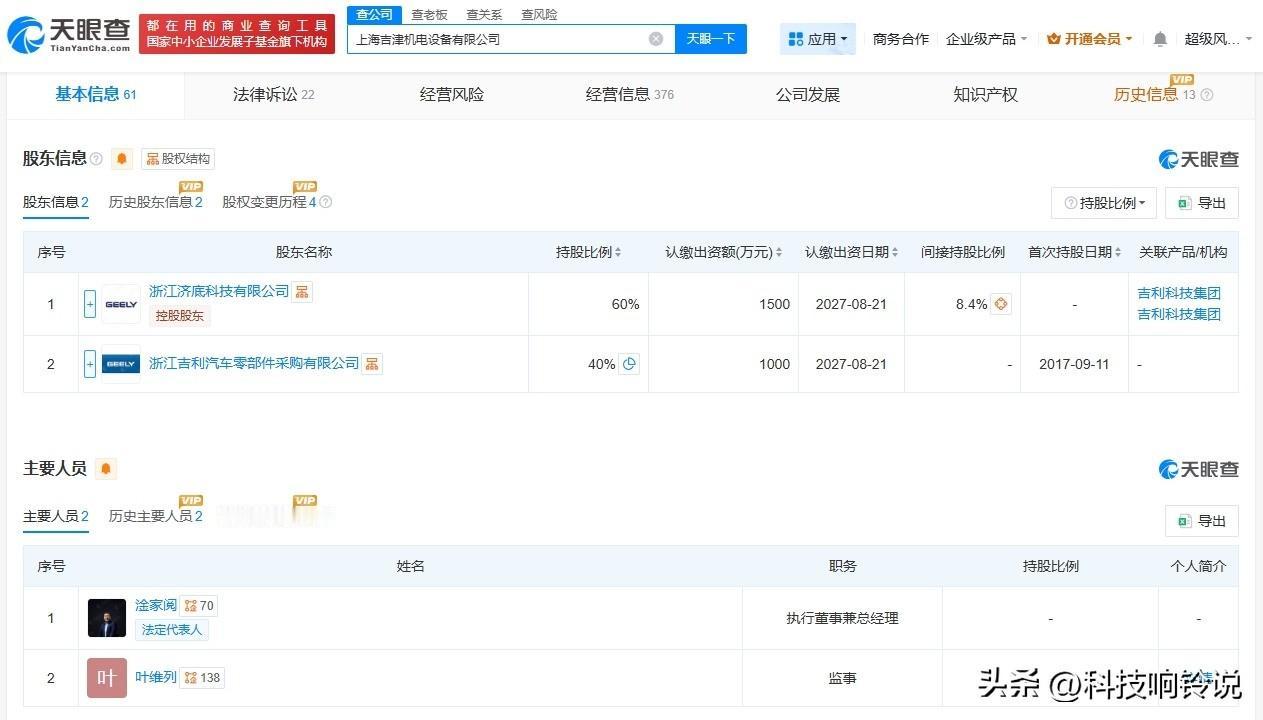Click the bell icon beside 股东信息
The width and height of the screenshot is (1263, 720).
coord(121,159)
